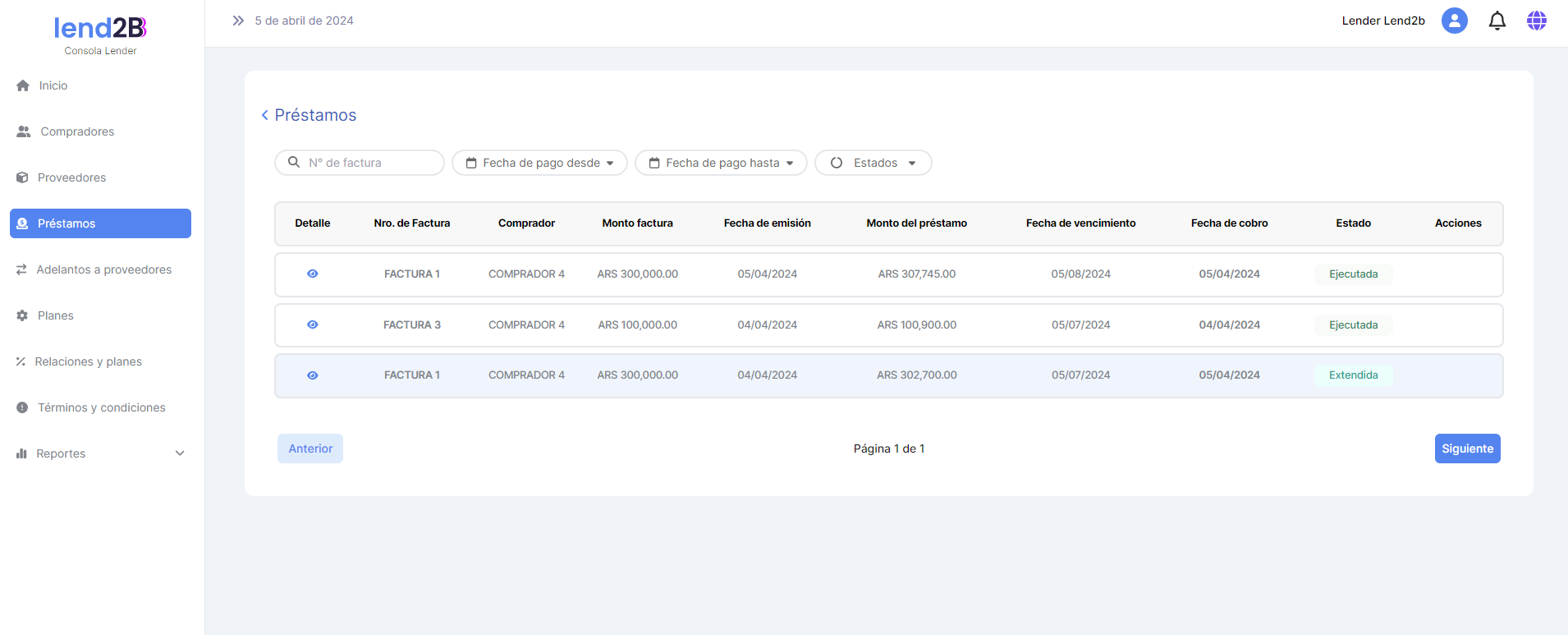Click the lend2B logo
The image size is (1568, 635).
click(100, 29)
